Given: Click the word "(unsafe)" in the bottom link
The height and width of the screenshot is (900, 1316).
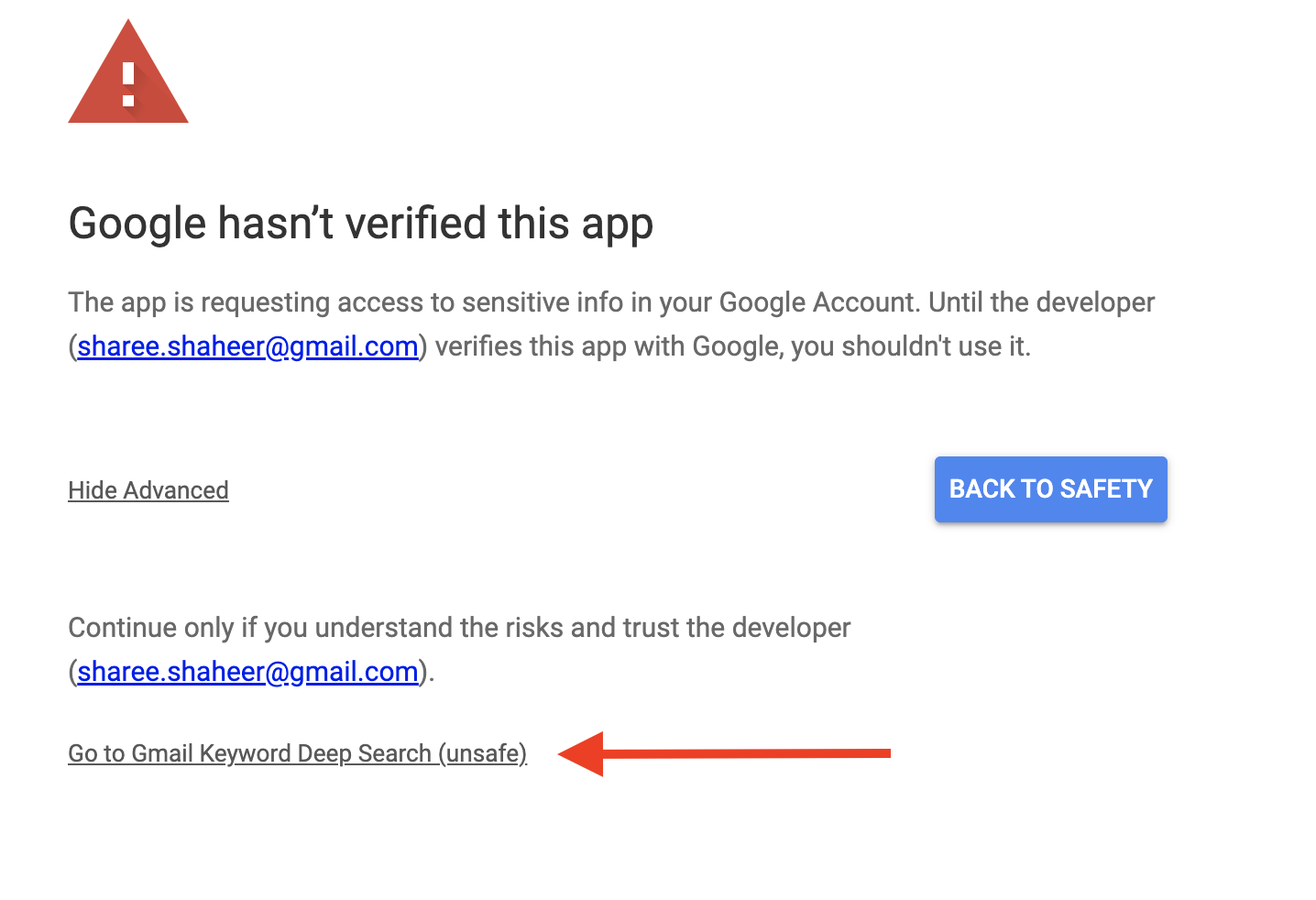Looking at the screenshot, I should (x=482, y=753).
